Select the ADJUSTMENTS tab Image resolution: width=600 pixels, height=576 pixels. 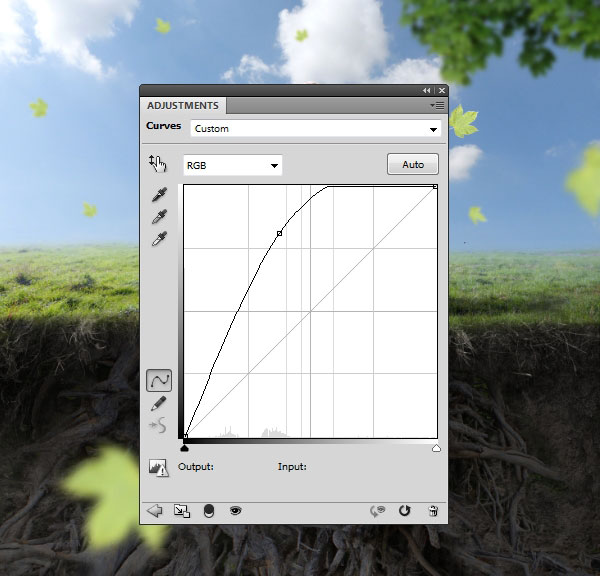click(183, 106)
